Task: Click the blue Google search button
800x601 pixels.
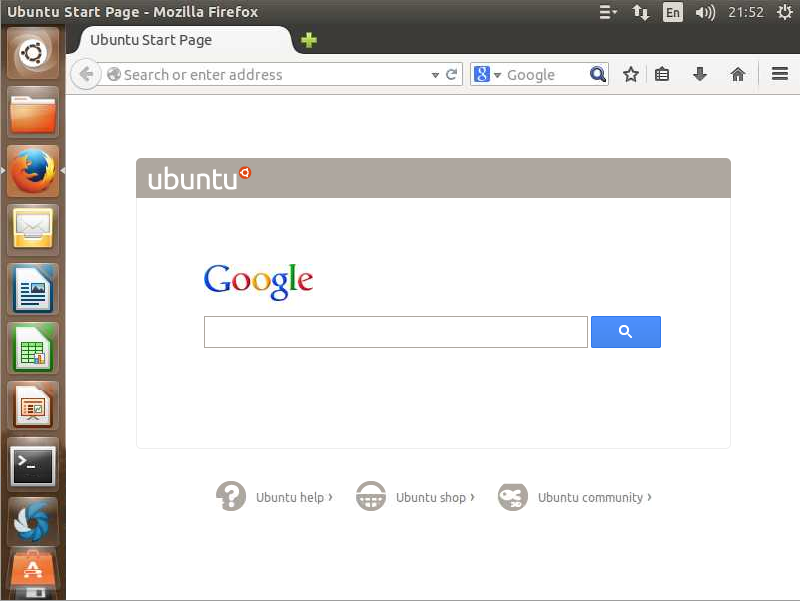Action: coord(626,332)
